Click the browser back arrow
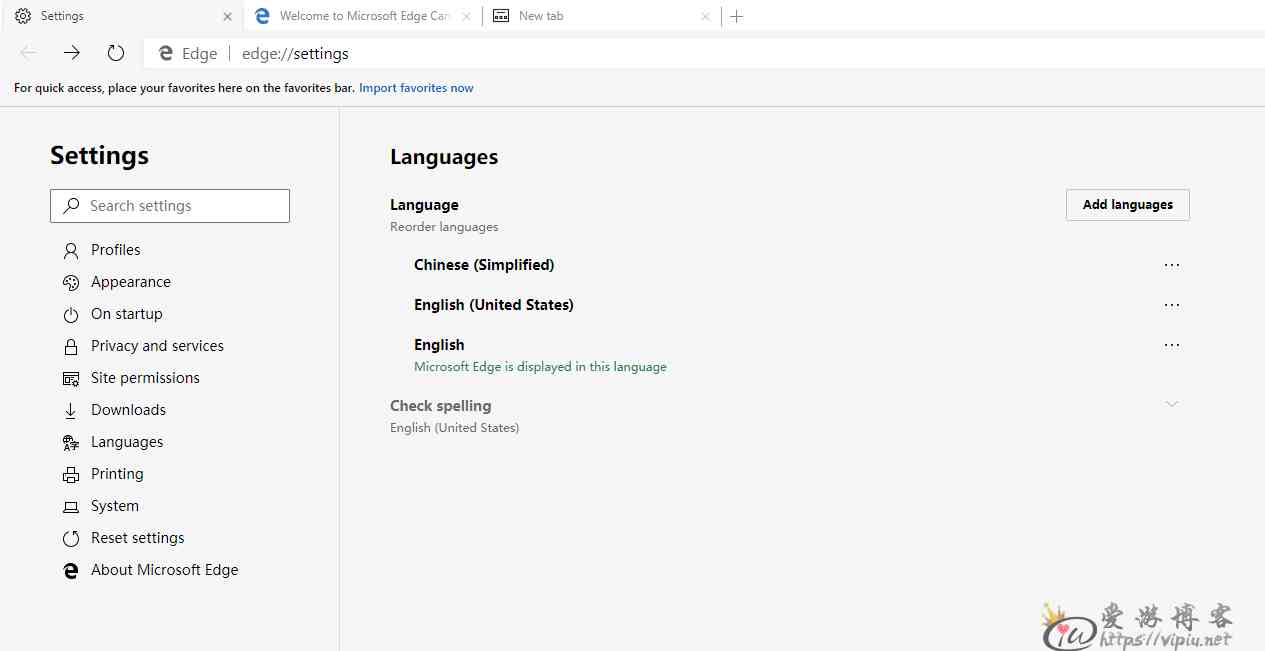Viewport: 1265px width, 651px height. [x=28, y=53]
